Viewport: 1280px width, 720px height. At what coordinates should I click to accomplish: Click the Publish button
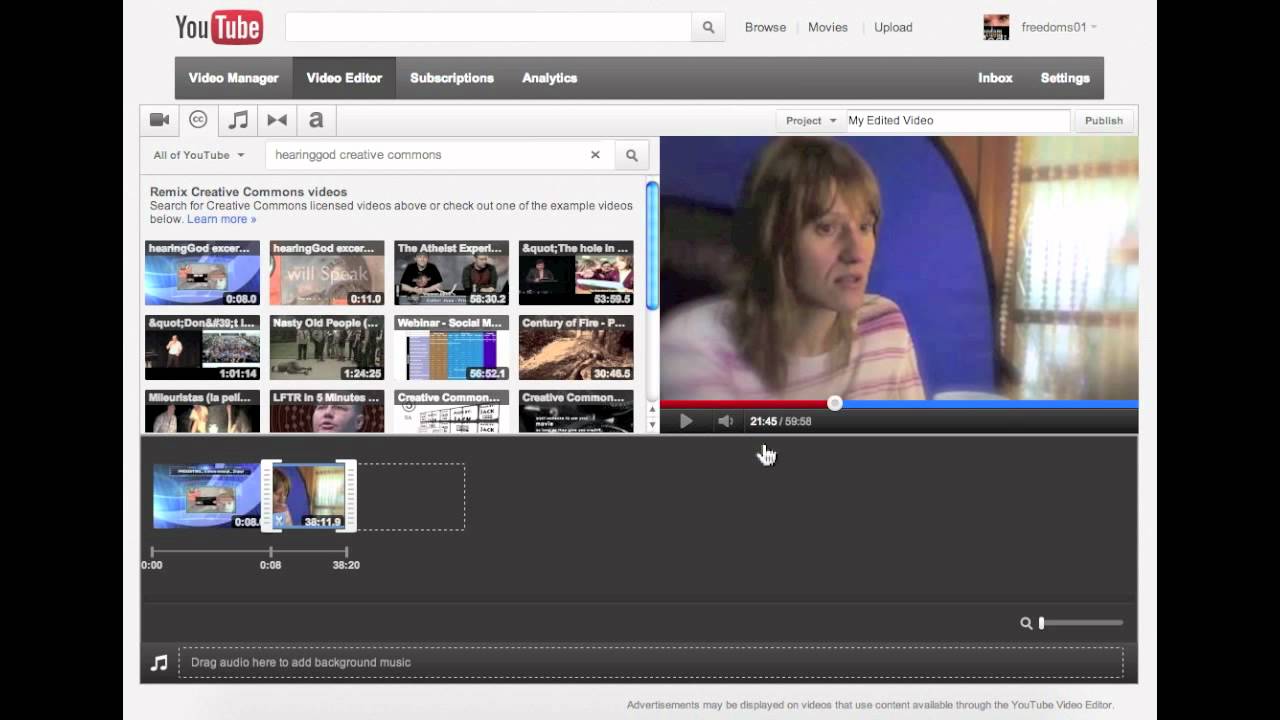1104,120
